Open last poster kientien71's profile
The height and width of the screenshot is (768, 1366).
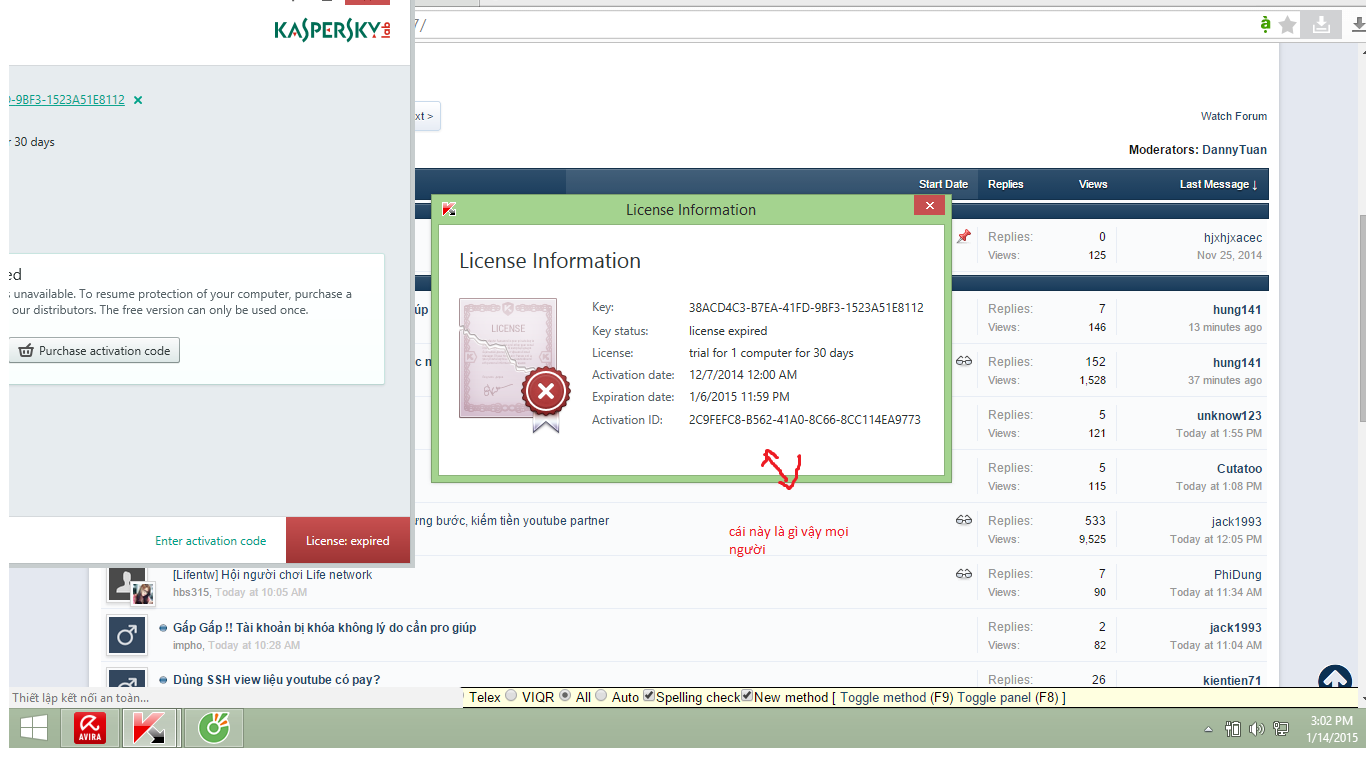coord(1232,681)
